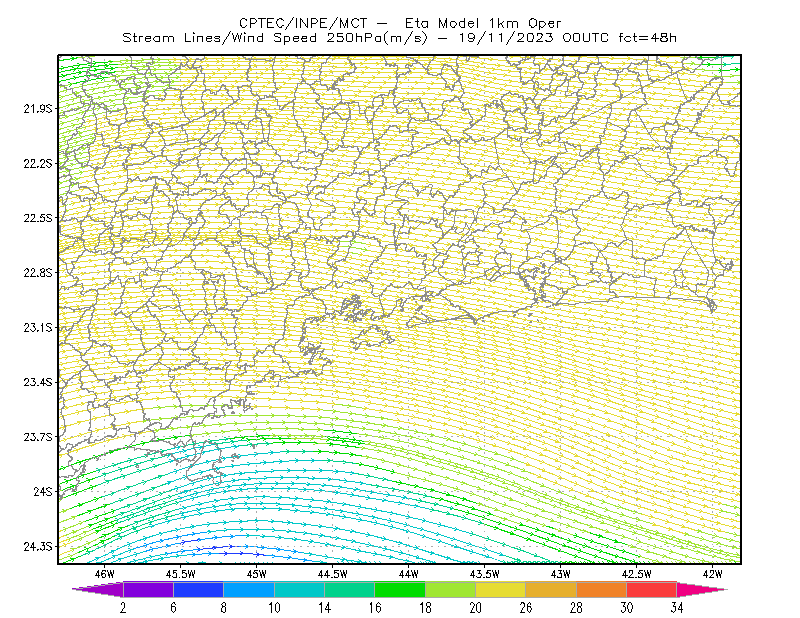Click the bright green swatch between 16 and 18

point(400,589)
